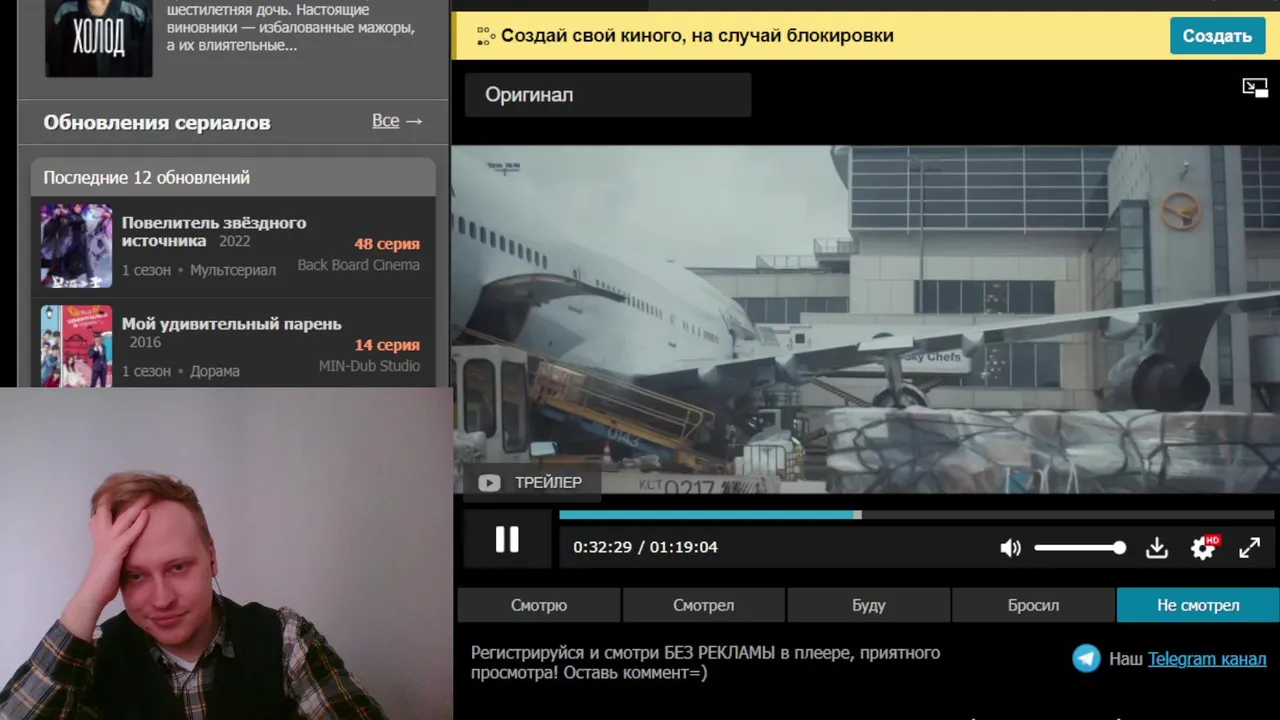Click the 48 серия label
Viewport: 1280px width, 720px height.
point(387,244)
